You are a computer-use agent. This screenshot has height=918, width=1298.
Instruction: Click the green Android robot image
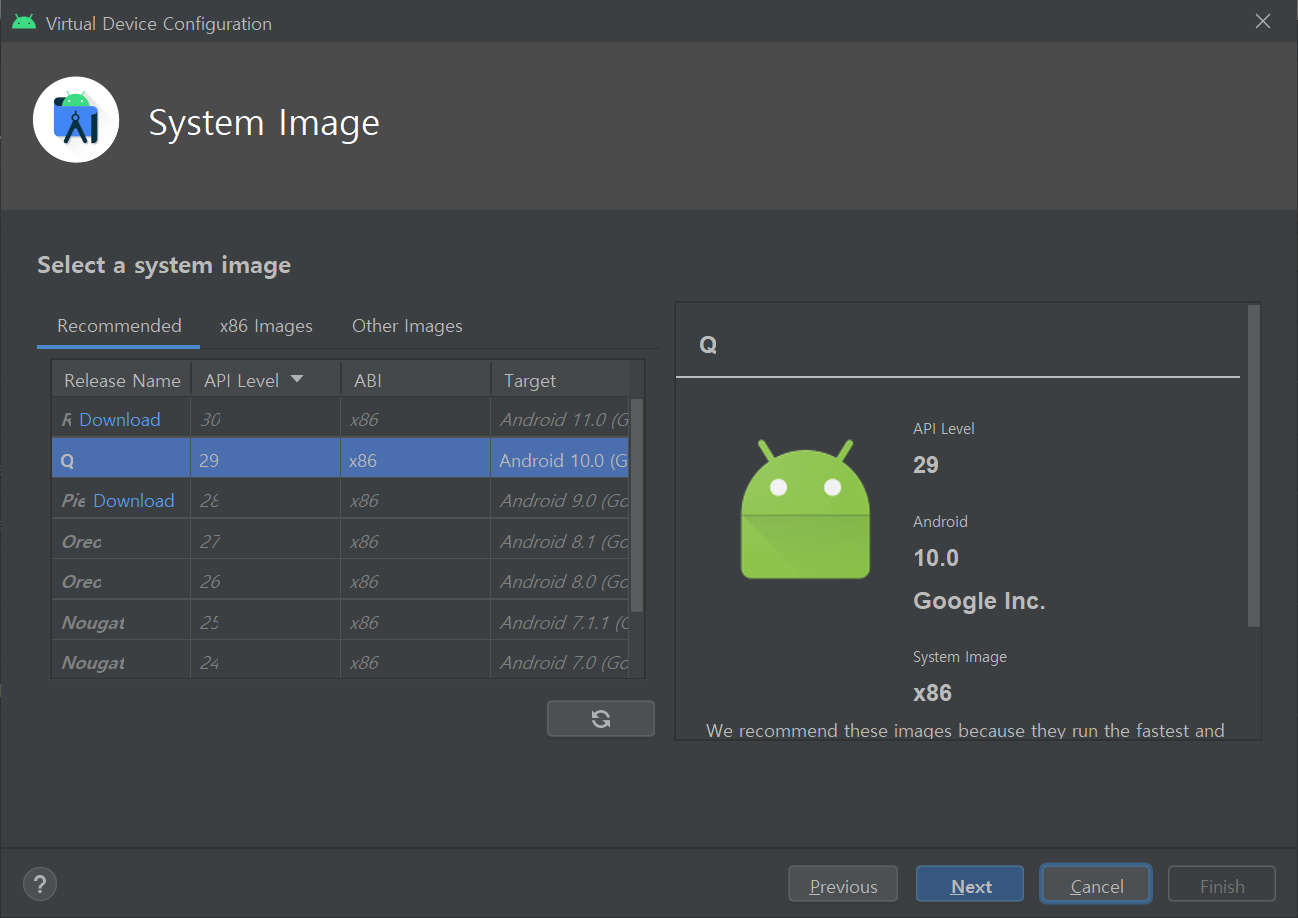[x=805, y=509]
